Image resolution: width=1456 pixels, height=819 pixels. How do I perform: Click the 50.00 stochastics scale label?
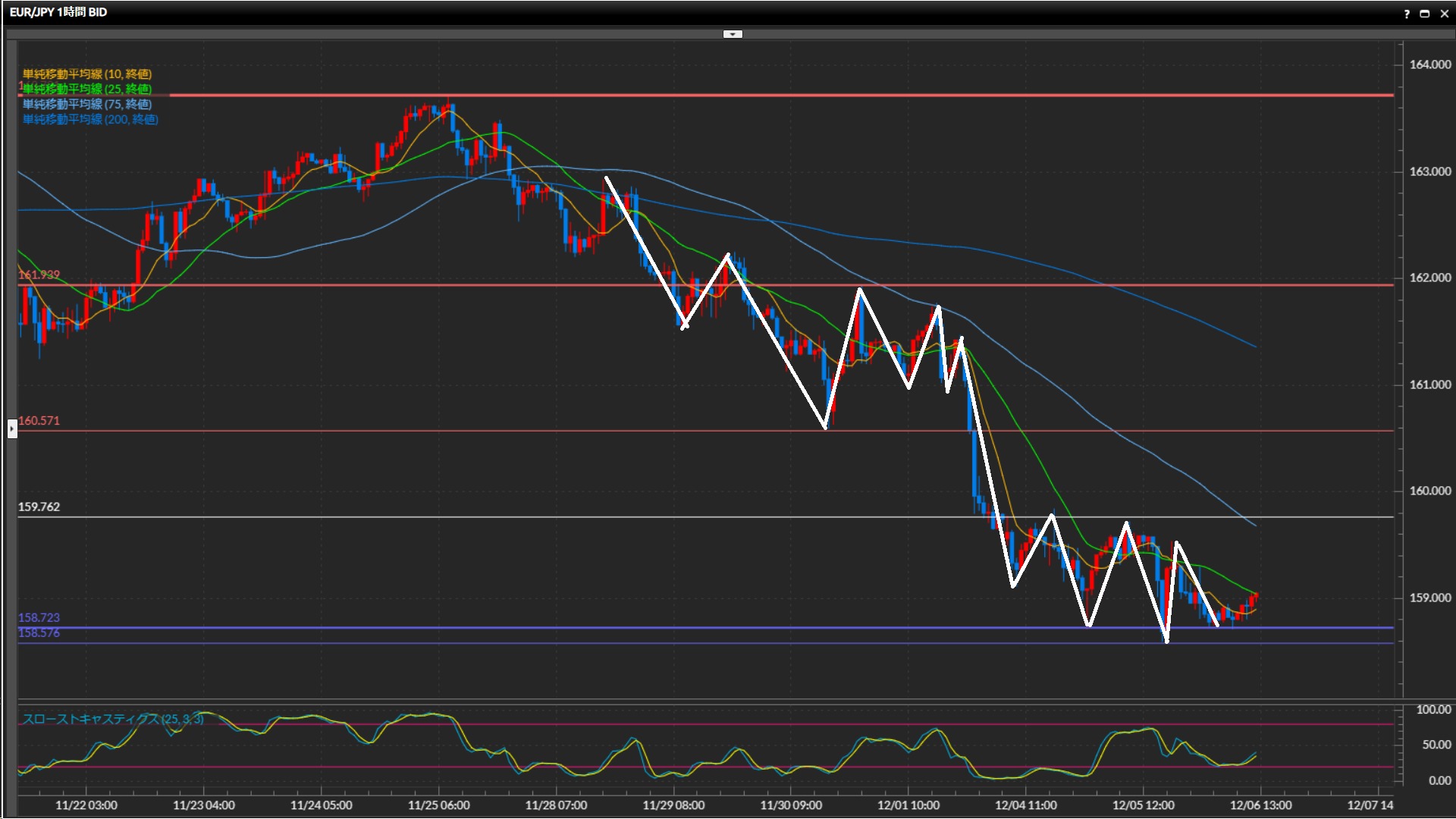pyautogui.click(x=1436, y=745)
